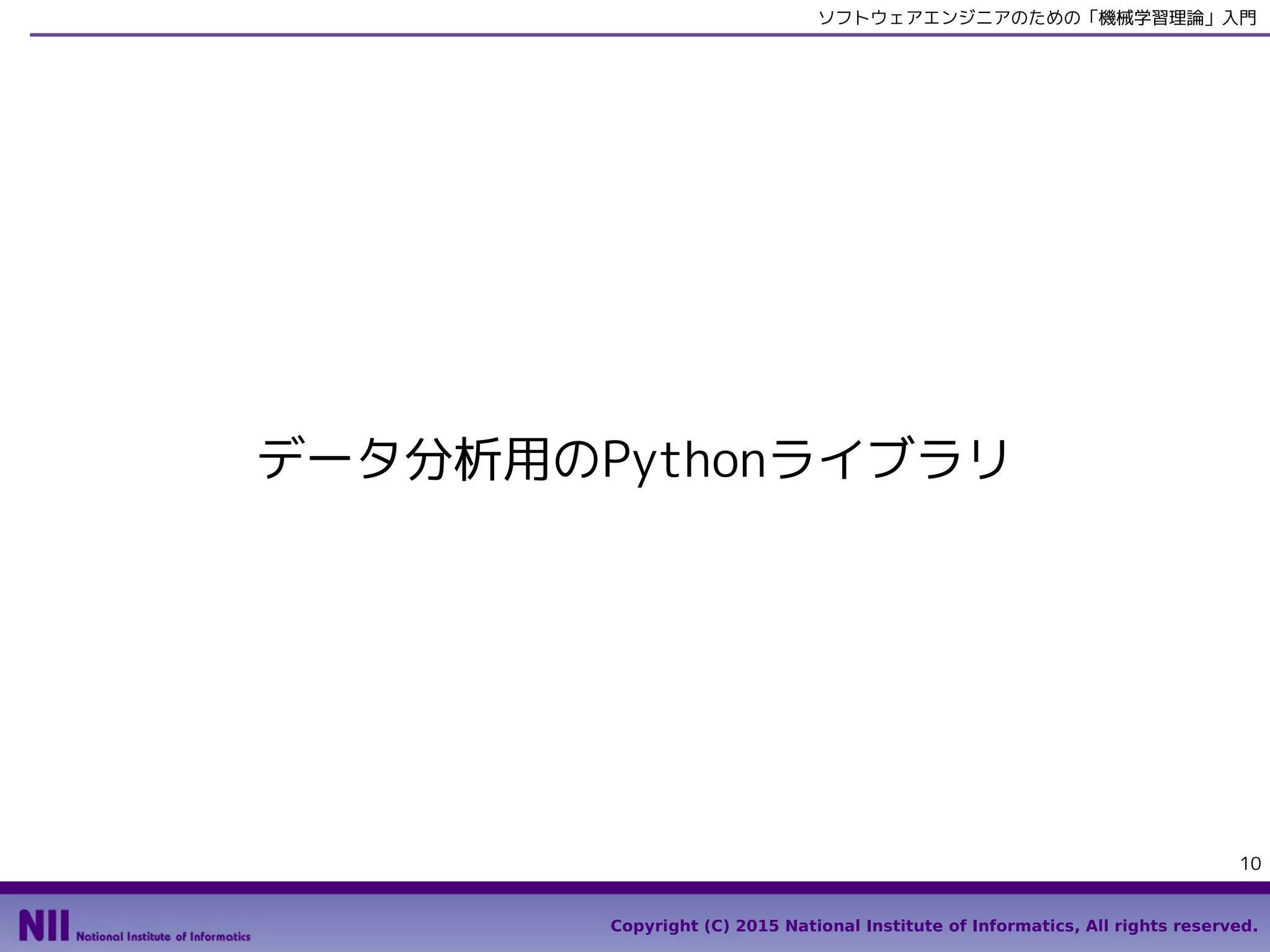Viewport: 1270px width, 952px height.
Task: Click the Copyright (C) 2015 footer notice
Action: tap(934, 926)
